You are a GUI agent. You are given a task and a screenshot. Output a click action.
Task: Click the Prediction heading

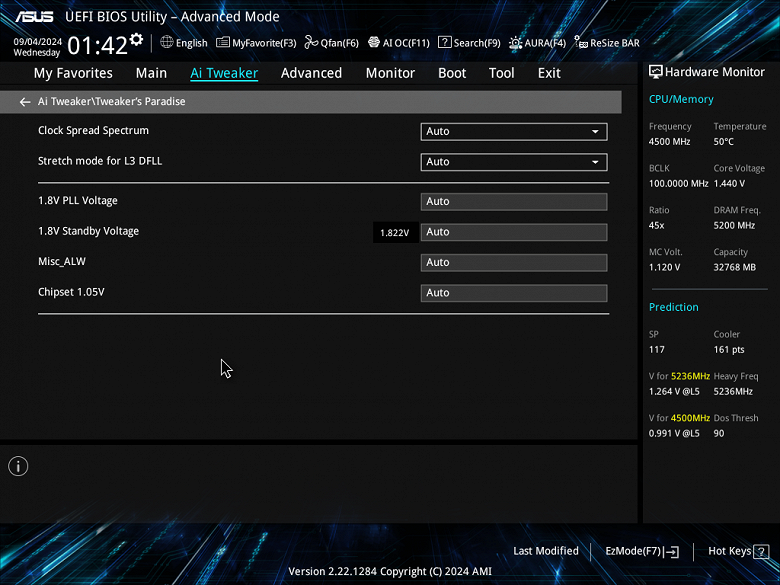674,307
